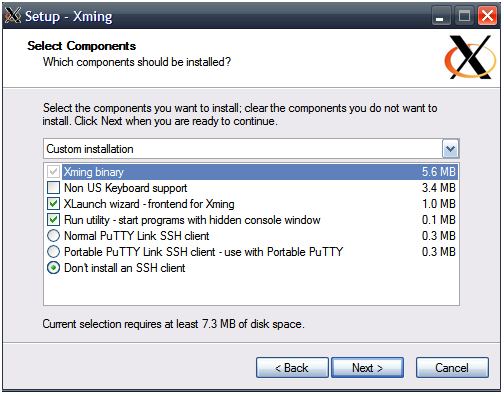Viewport: 503px width, 394px height.
Task: Toggle the greyed Xming binary checkbox
Action: [x=53, y=172]
